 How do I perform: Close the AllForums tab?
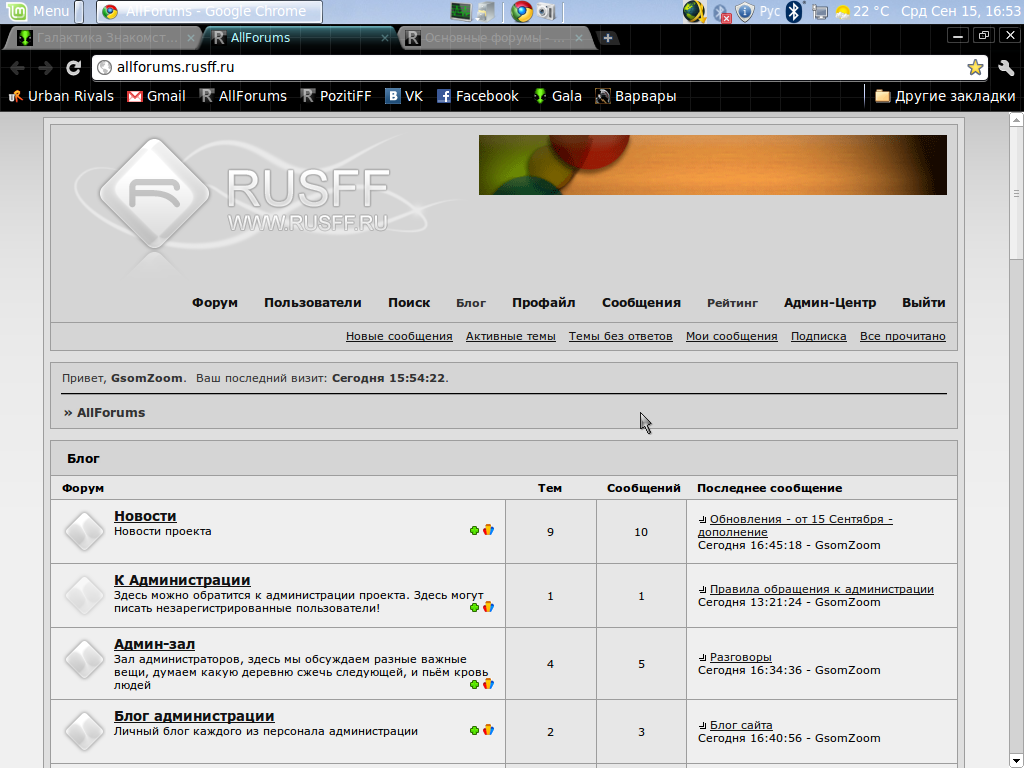click(x=385, y=38)
